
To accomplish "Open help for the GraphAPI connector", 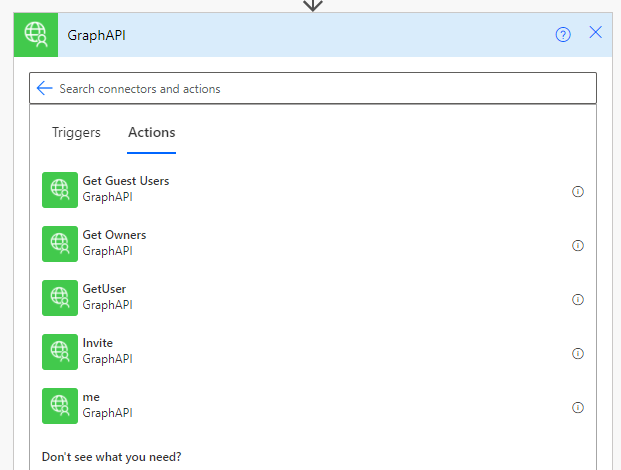I will tap(563, 35).
